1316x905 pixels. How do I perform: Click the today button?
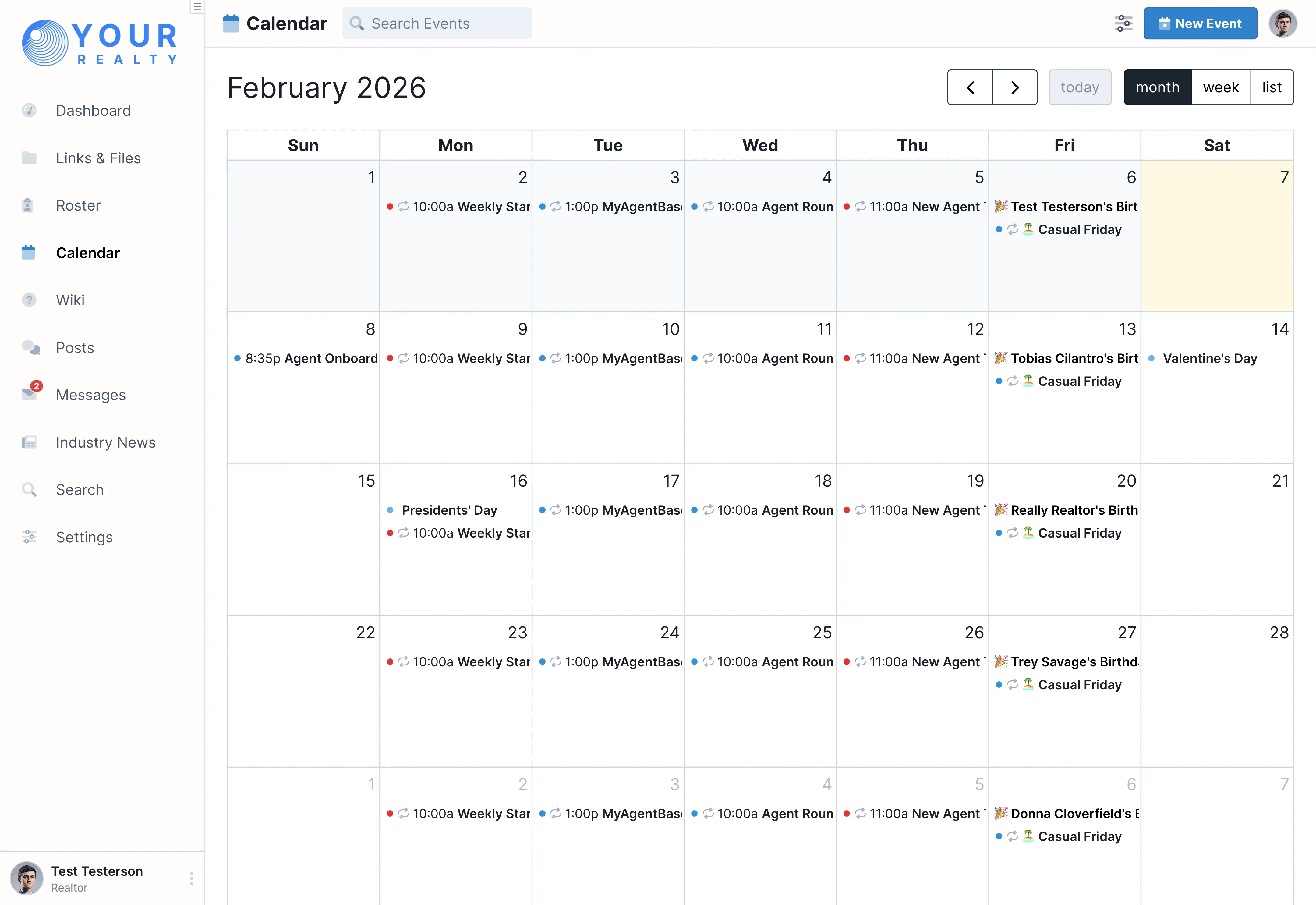[1080, 87]
